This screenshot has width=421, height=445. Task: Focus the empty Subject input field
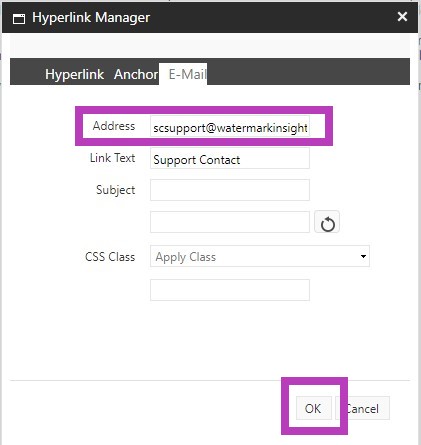tap(230, 190)
